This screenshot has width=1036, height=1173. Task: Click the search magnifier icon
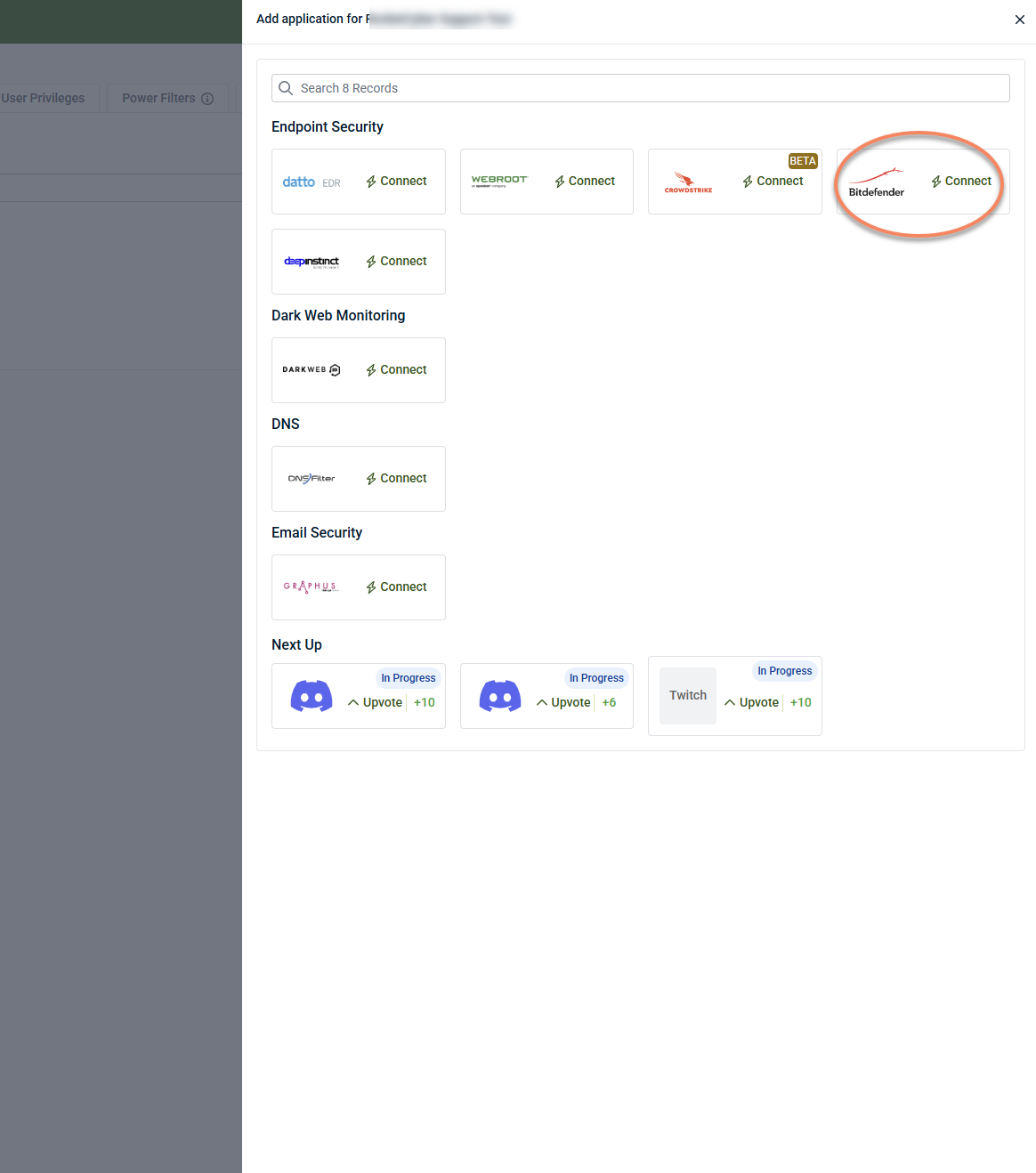pyautogui.click(x=286, y=88)
